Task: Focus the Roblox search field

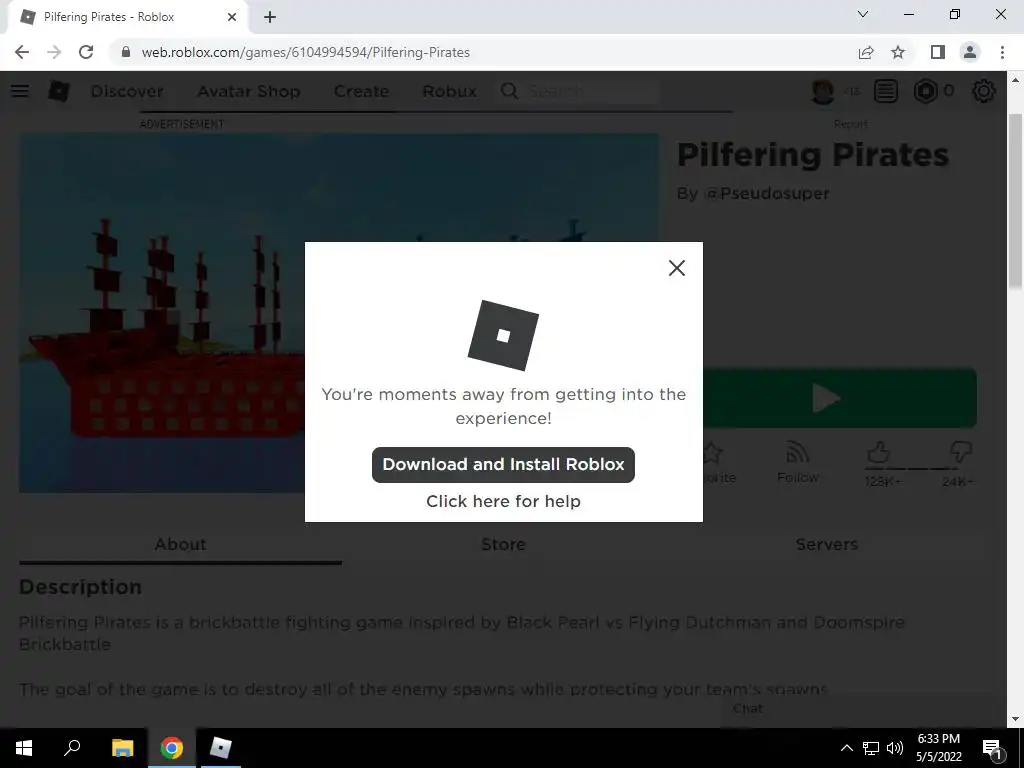Action: pos(591,91)
